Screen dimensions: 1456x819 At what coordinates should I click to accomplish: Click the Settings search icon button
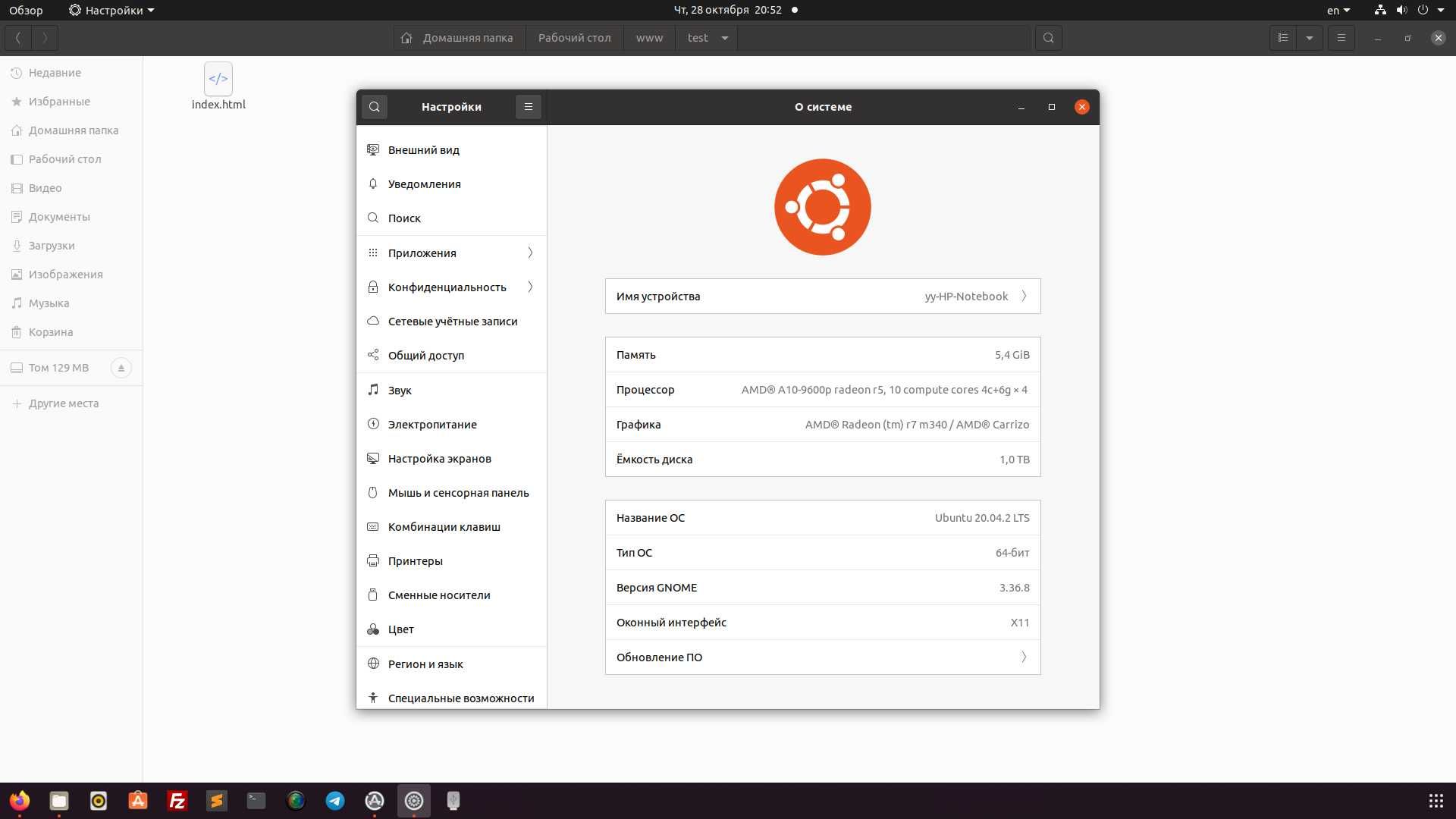coord(375,107)
